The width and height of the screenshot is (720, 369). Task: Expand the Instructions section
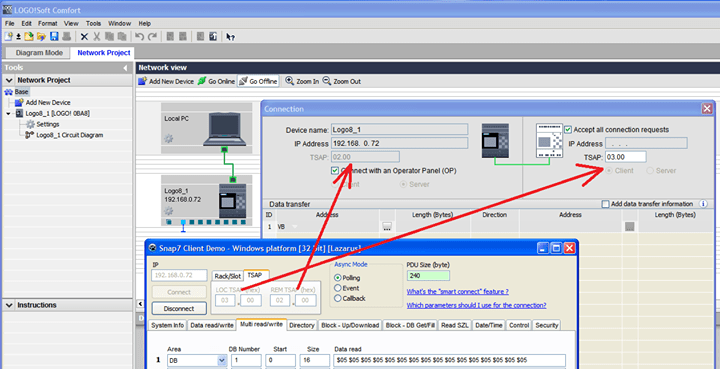click(9, 305)
